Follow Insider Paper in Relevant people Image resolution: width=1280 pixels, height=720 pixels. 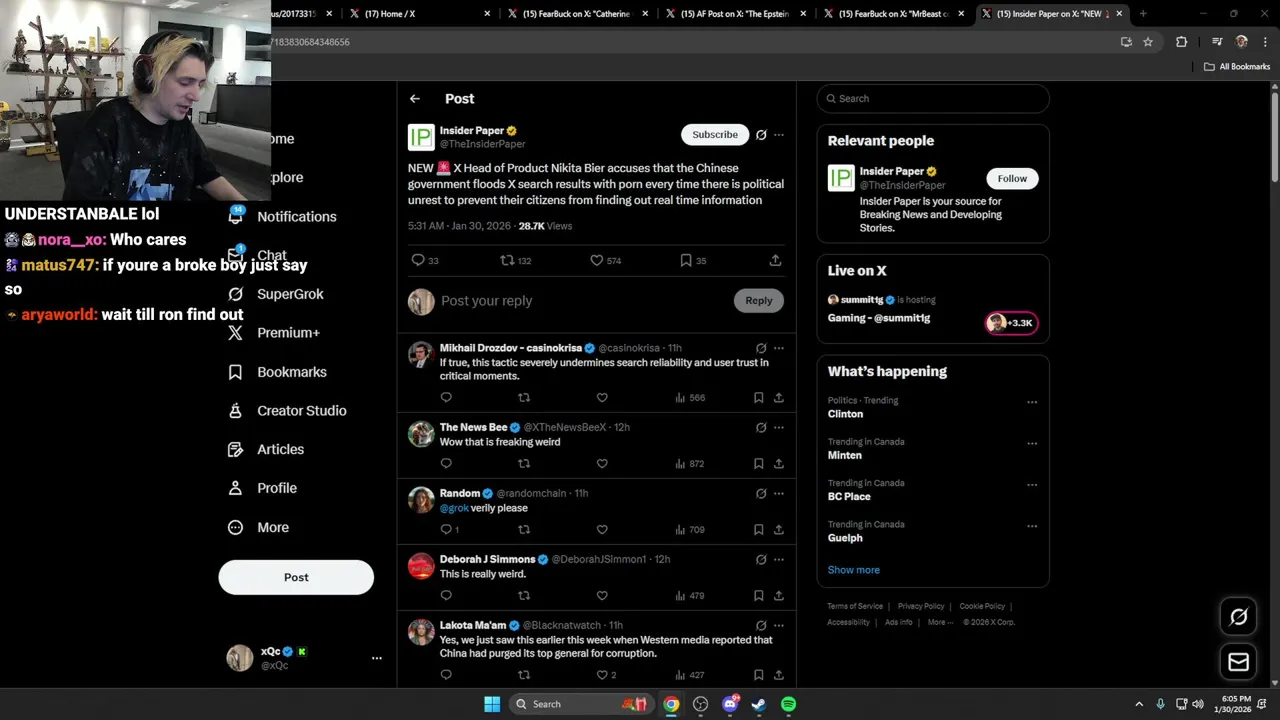1012,178
